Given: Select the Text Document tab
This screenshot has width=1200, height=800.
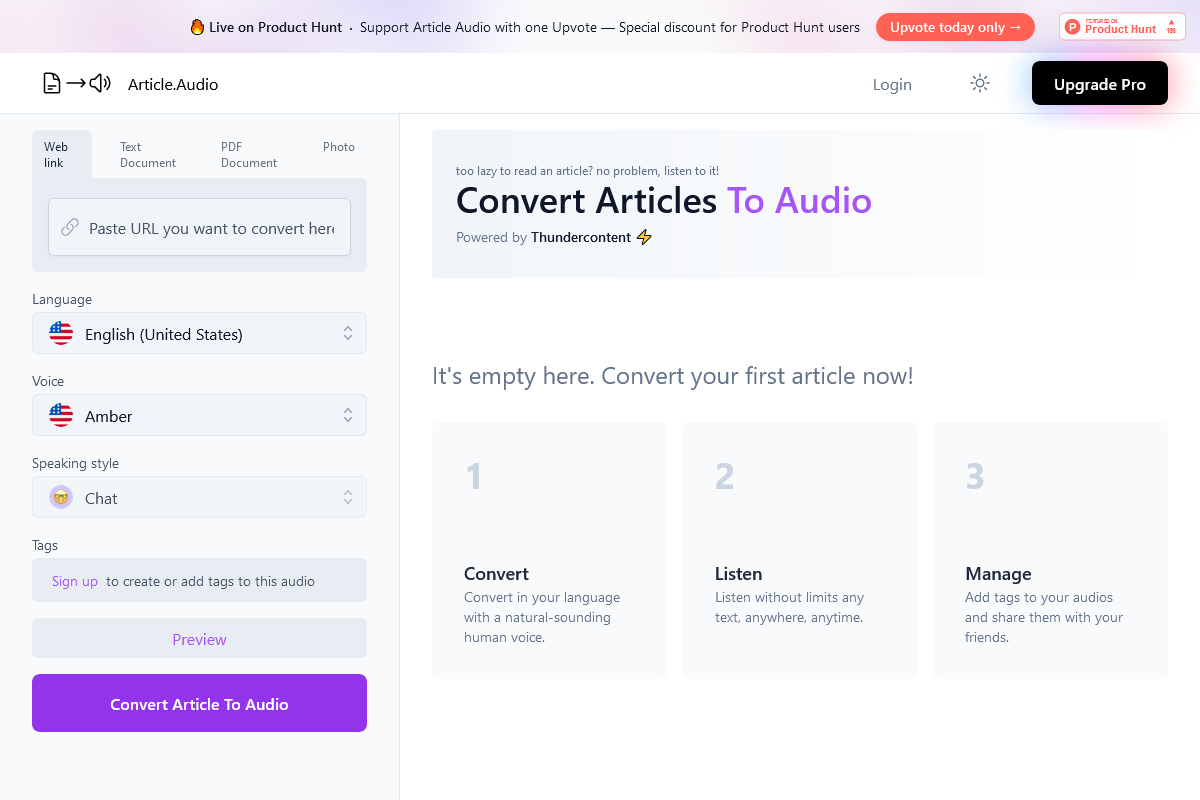Looking at the screenshot, I should [147, 153].
